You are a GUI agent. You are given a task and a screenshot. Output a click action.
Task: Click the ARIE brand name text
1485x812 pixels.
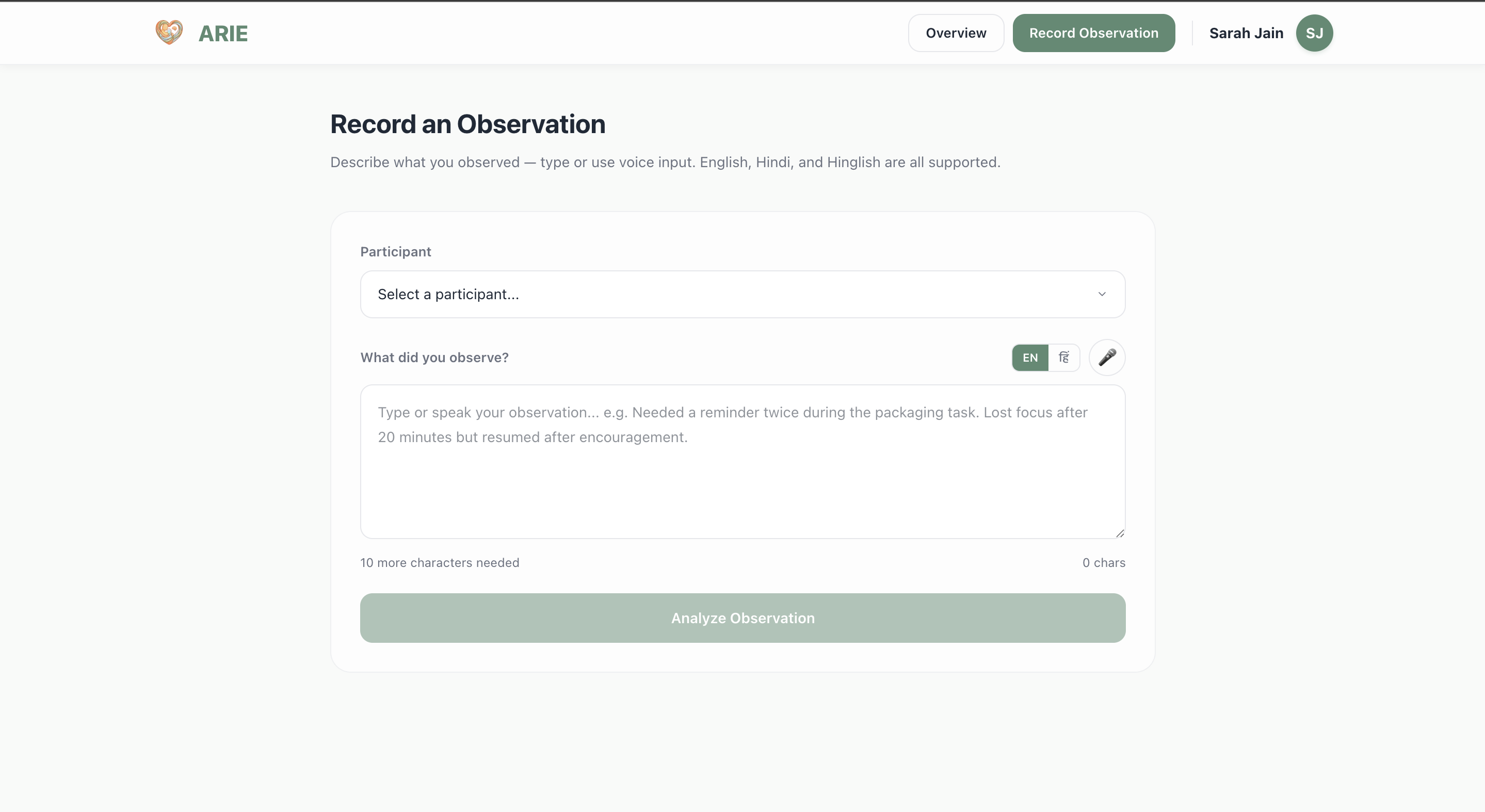[223, 34]
